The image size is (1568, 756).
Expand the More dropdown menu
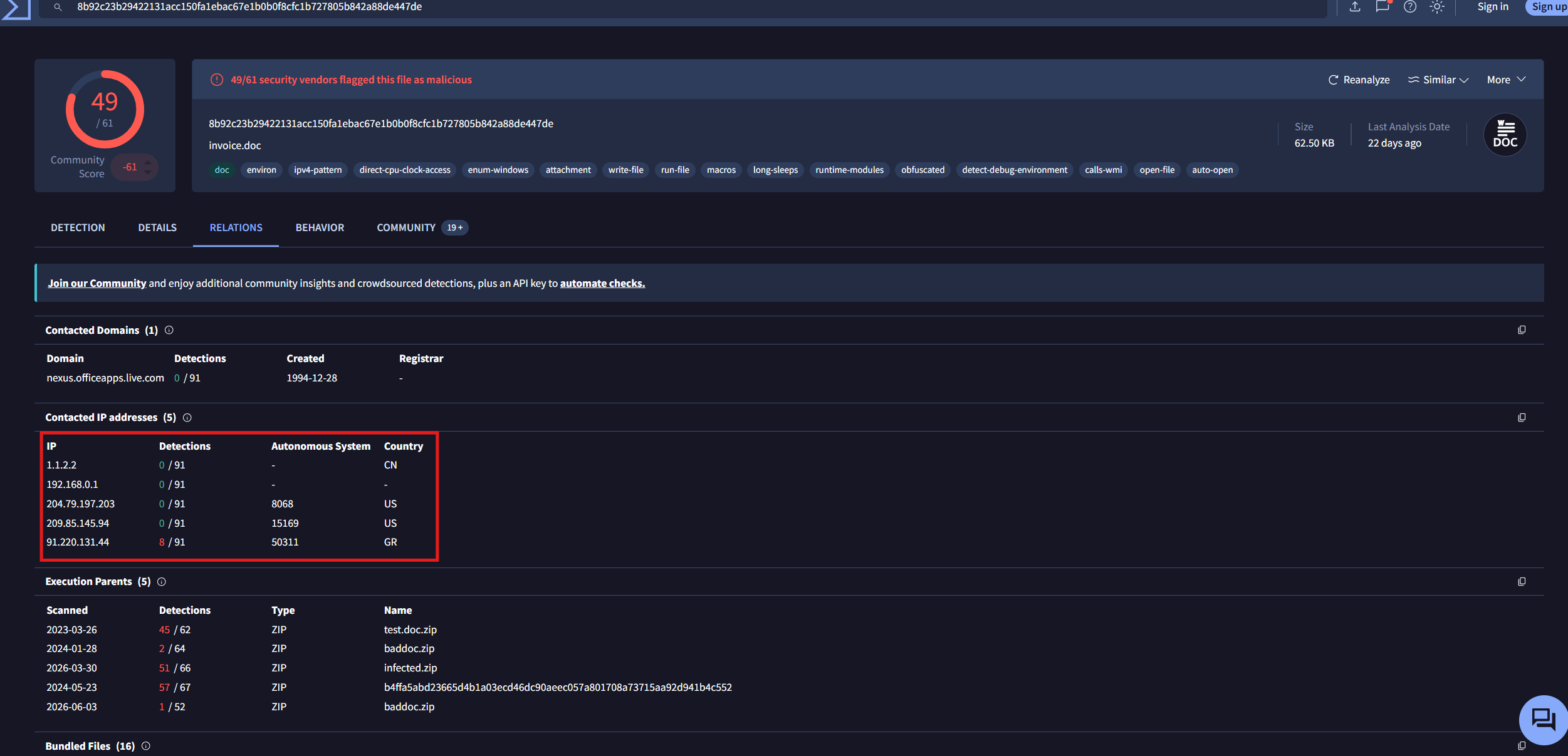tap(1507, 80)
